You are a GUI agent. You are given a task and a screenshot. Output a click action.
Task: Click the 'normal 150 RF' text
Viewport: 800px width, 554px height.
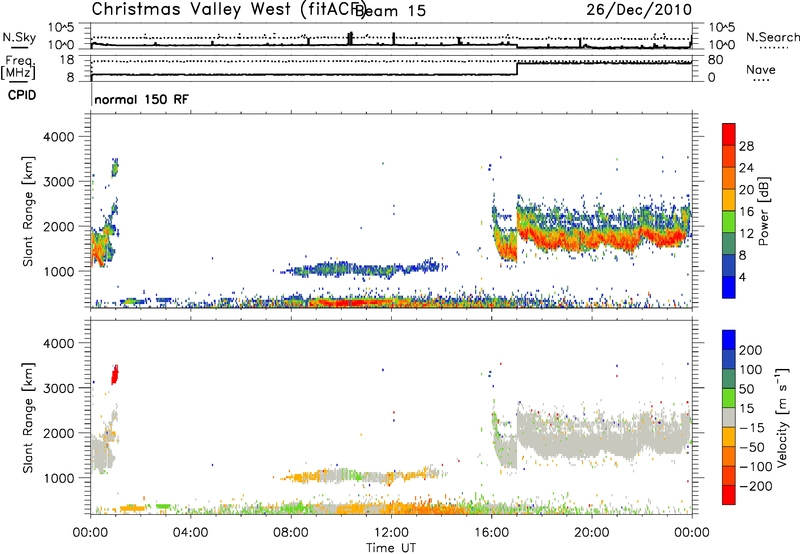tap(141, 99)
